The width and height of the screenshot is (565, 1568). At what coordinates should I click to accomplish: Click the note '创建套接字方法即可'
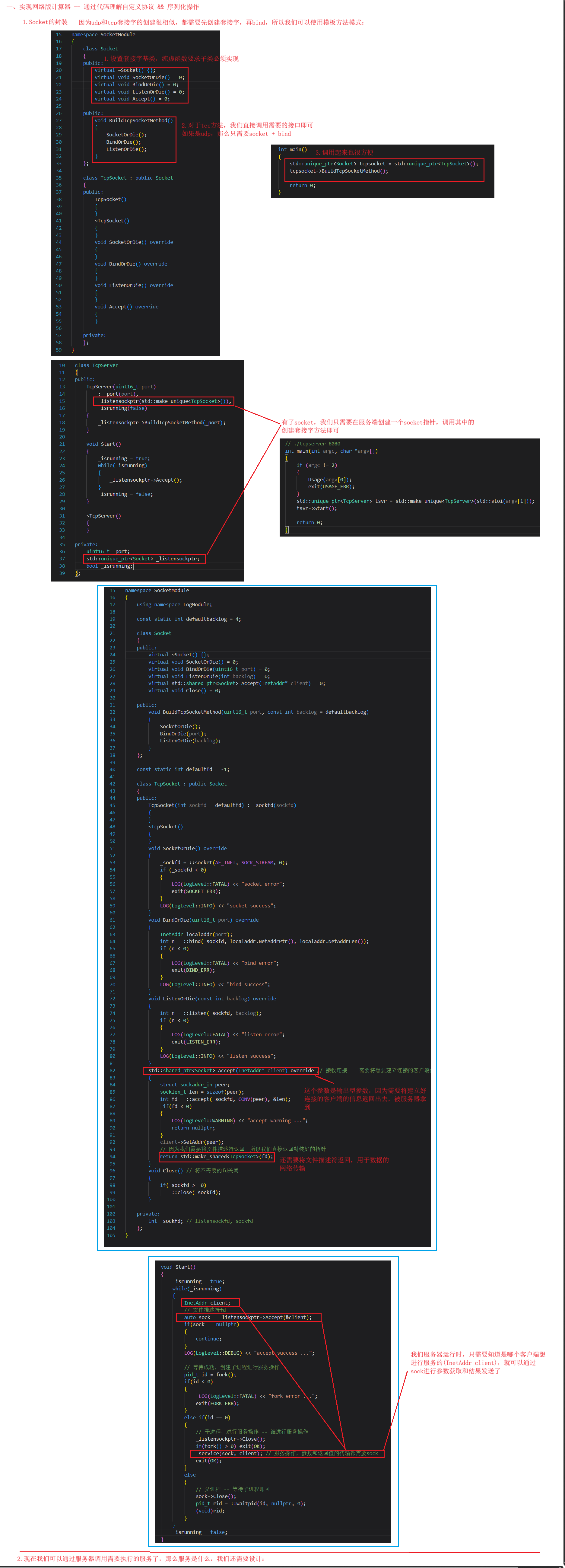click(x=310, y=430)
